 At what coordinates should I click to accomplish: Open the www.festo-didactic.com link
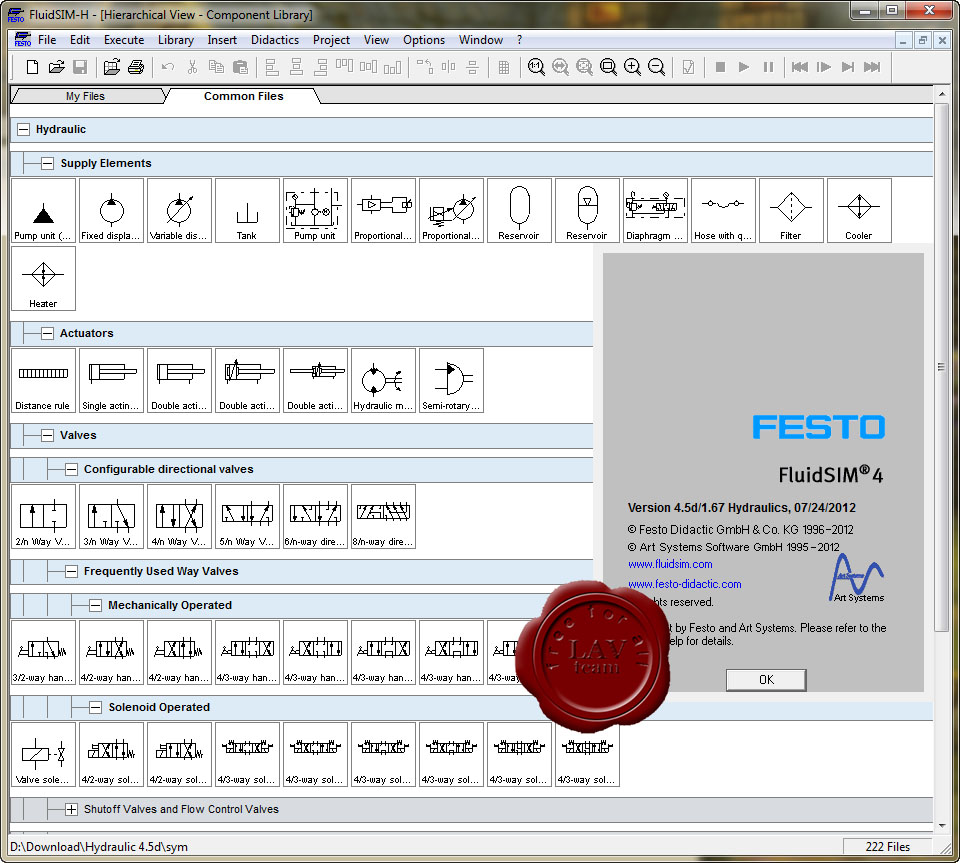point(684,584)
